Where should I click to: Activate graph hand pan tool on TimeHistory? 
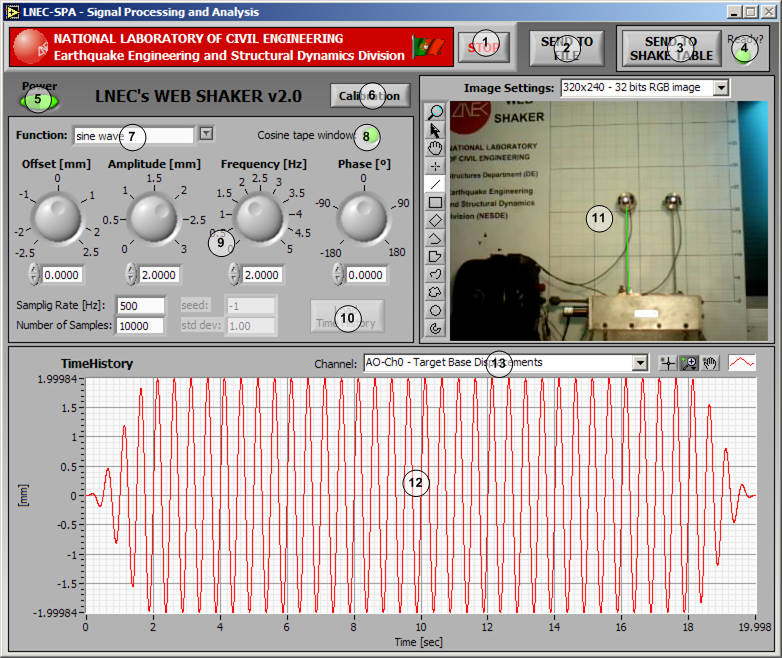710,363
